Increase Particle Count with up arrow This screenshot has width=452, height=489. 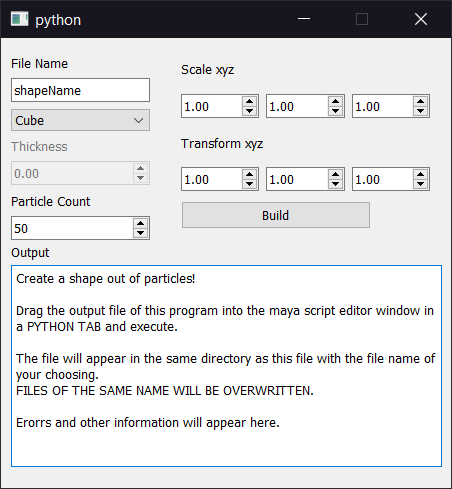coord(140,223)
